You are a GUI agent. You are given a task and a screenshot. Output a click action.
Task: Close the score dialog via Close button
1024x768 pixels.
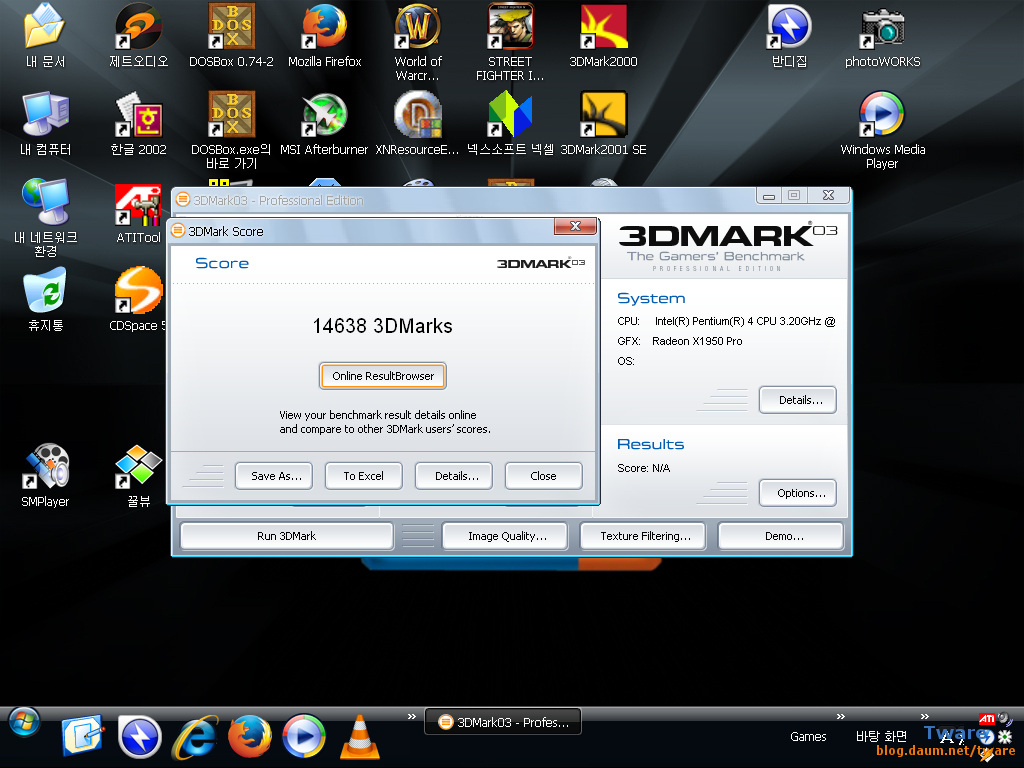pyautogui.click(x=543, y=476)
